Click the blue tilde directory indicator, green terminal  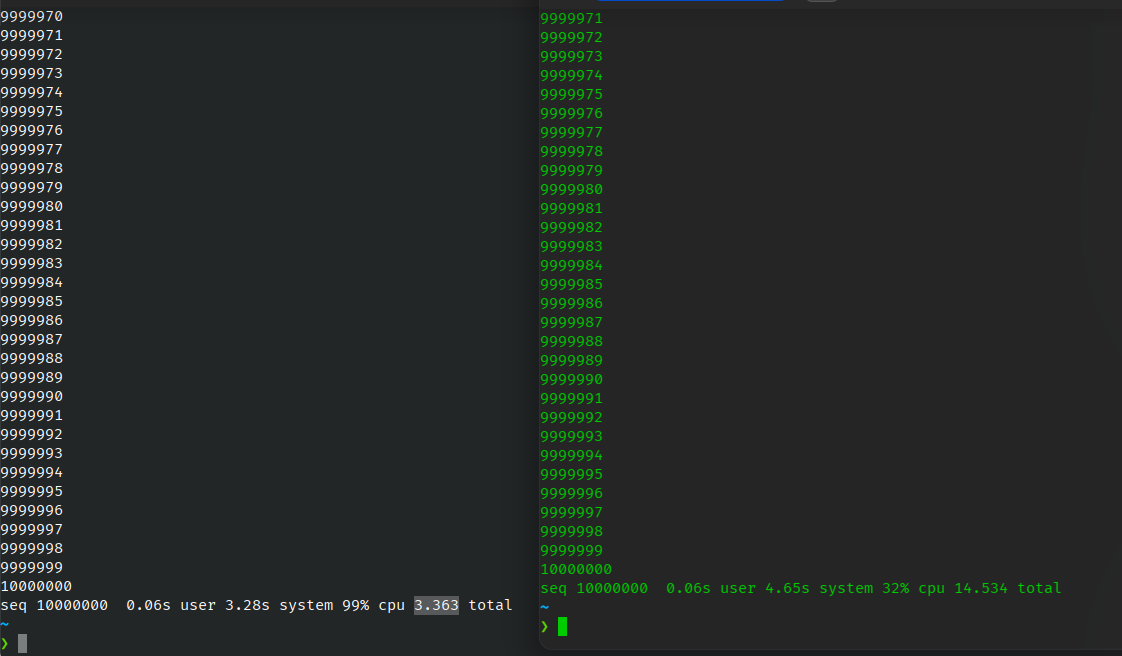pos(545,607)
